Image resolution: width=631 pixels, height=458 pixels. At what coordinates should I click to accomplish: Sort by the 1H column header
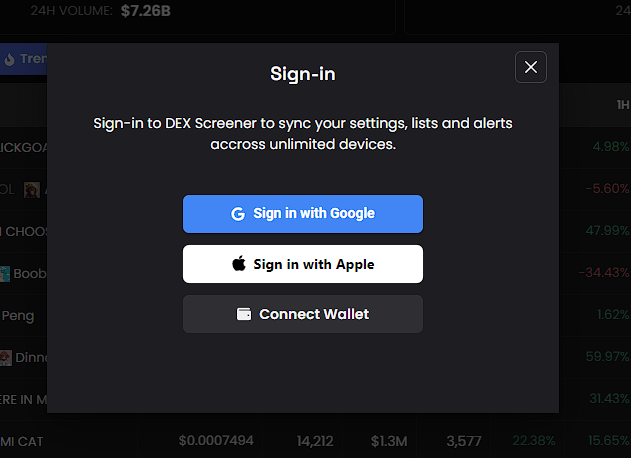[622, 104]
